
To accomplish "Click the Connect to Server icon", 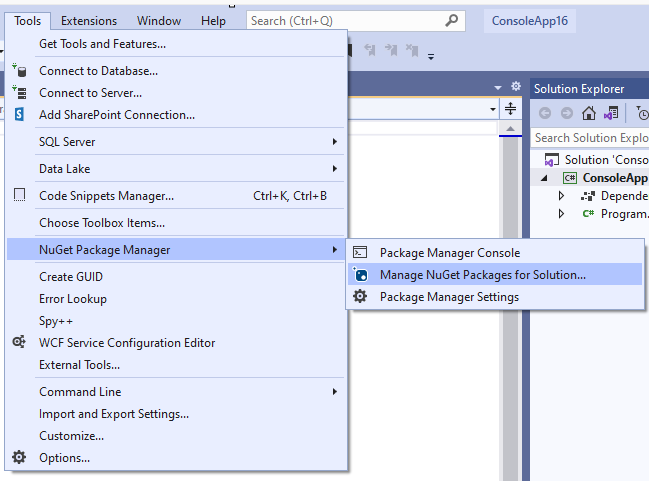I will pyautogui.click(x=19, y=92).
